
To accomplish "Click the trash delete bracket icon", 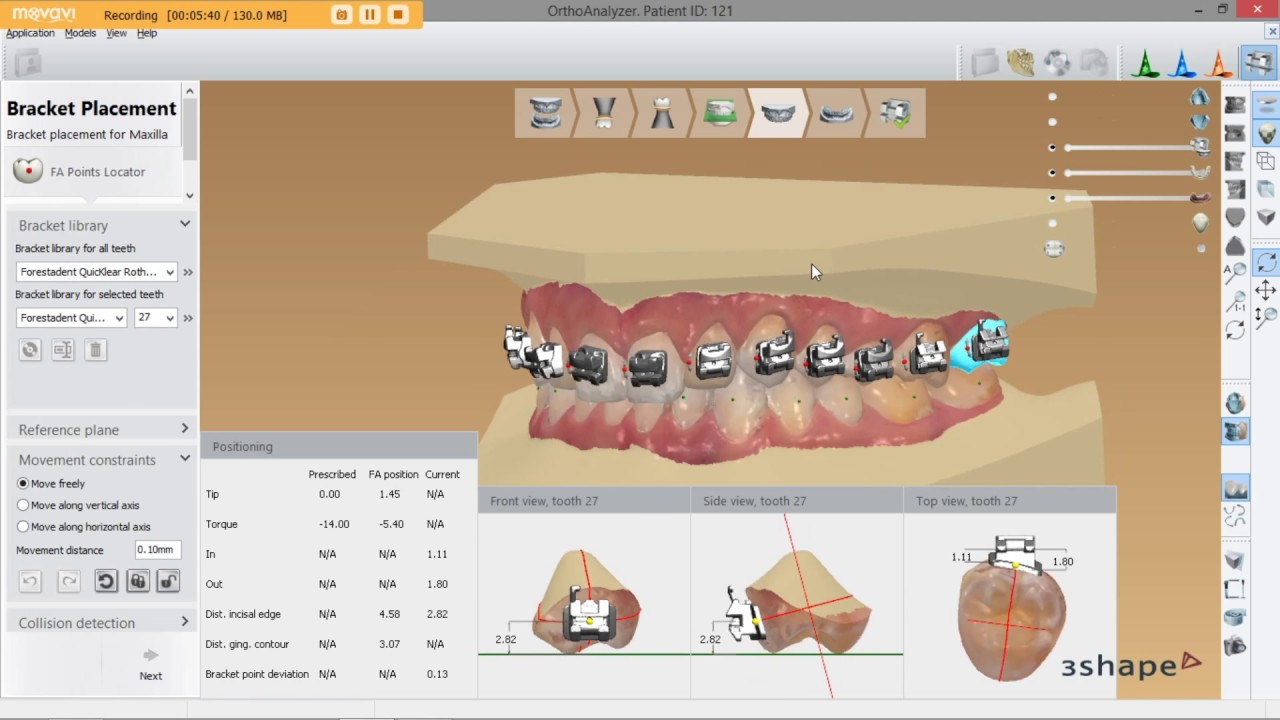I will [x=95, y=350].
